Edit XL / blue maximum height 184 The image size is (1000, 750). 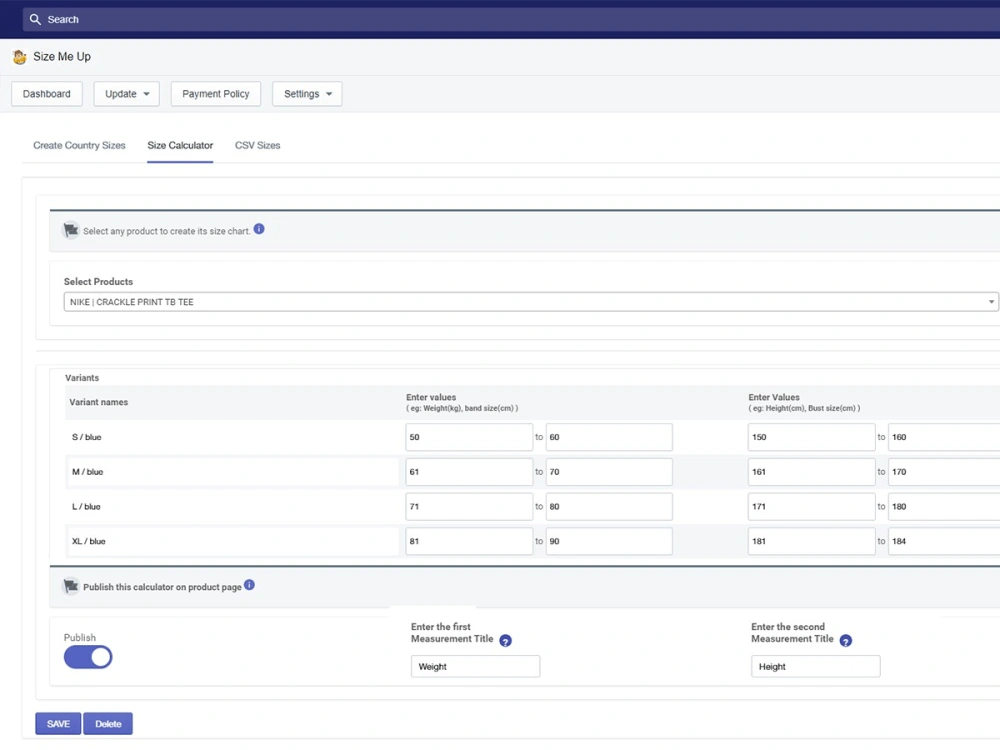944,541
